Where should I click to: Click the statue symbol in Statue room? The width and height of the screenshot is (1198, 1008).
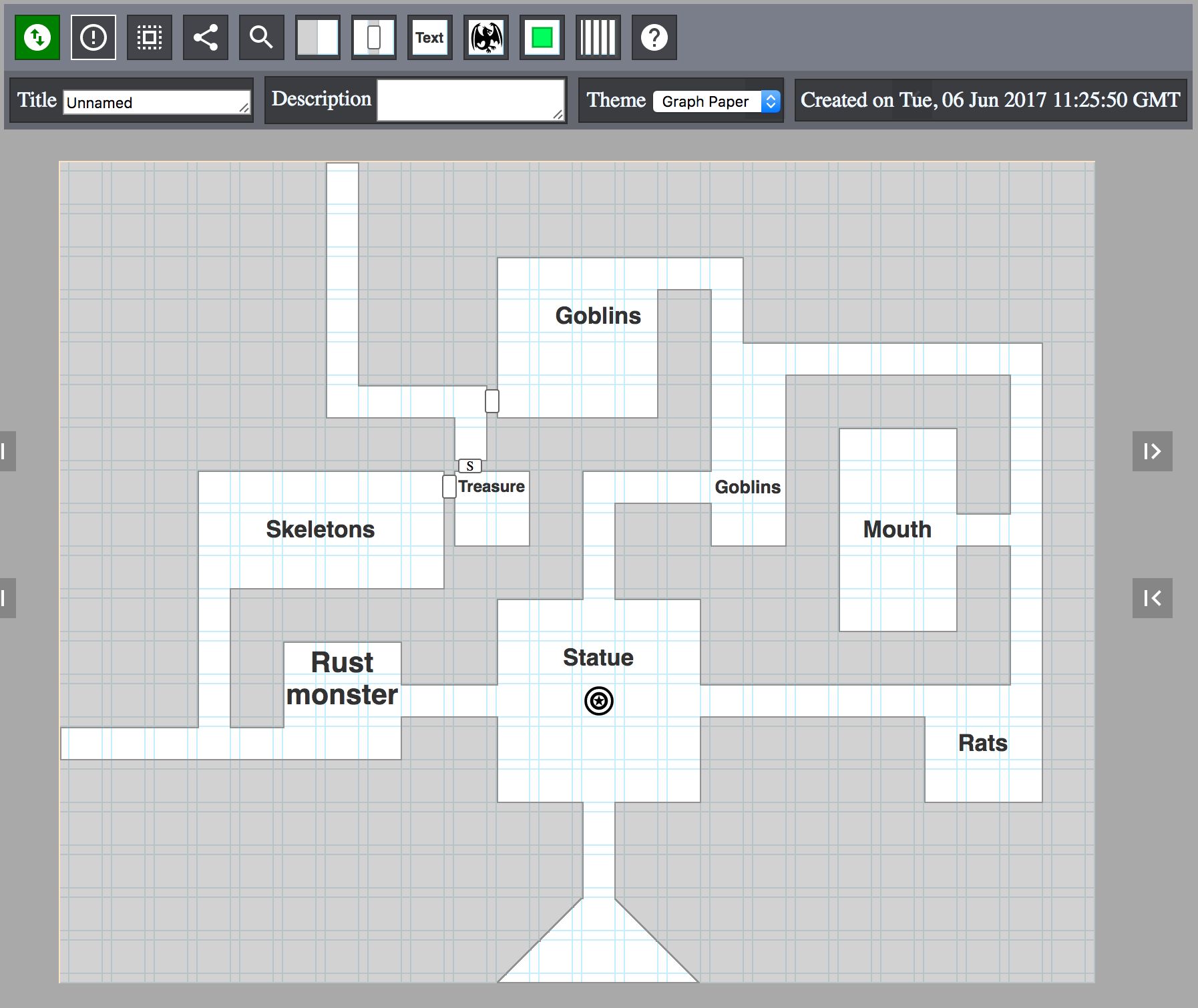(599, 702)
